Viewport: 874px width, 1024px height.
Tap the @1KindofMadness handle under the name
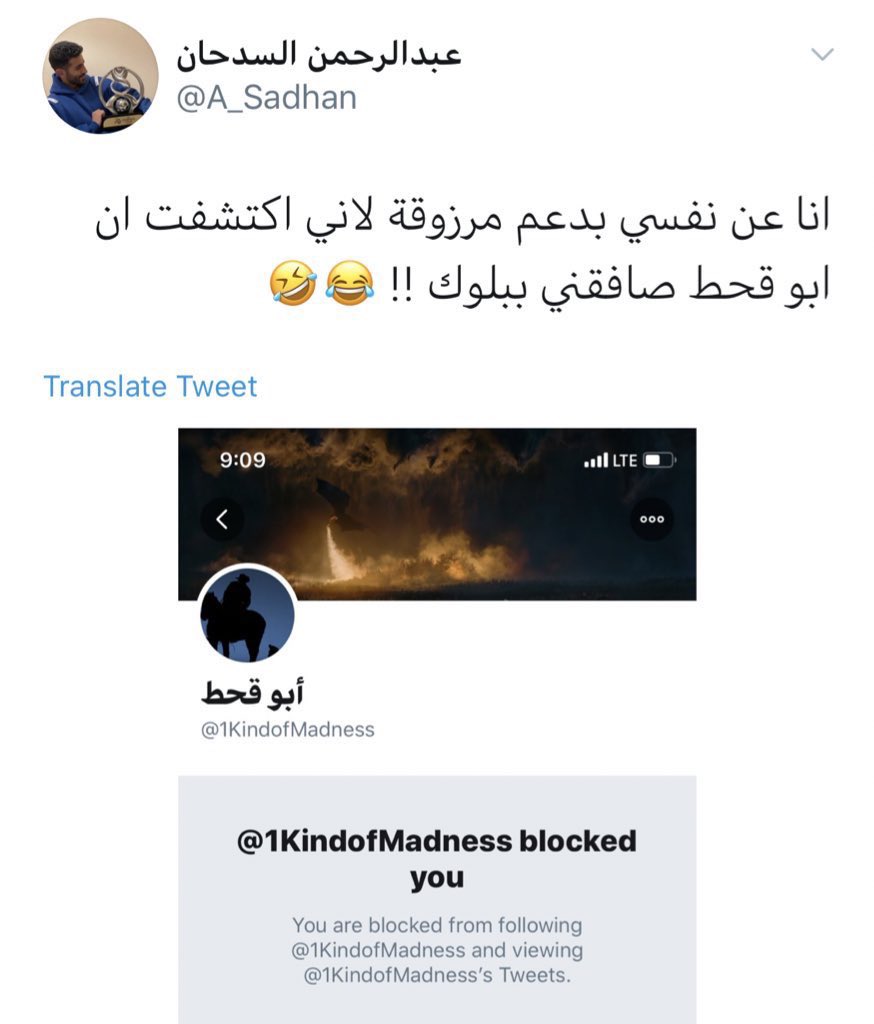tap(287, 729)
